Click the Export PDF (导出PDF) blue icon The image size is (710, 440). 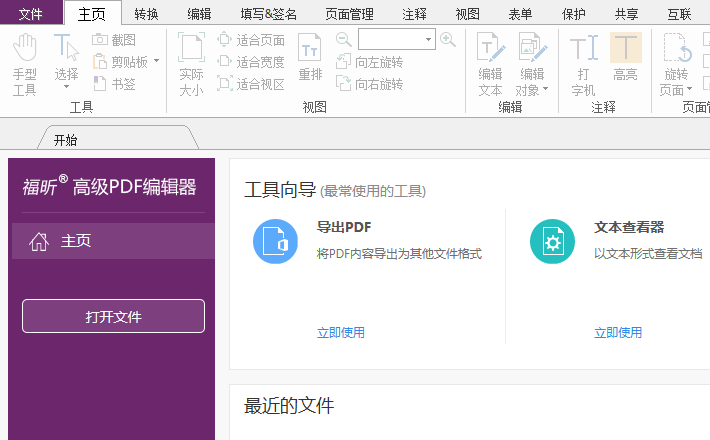pyautogui.click(x=275, y=241)
